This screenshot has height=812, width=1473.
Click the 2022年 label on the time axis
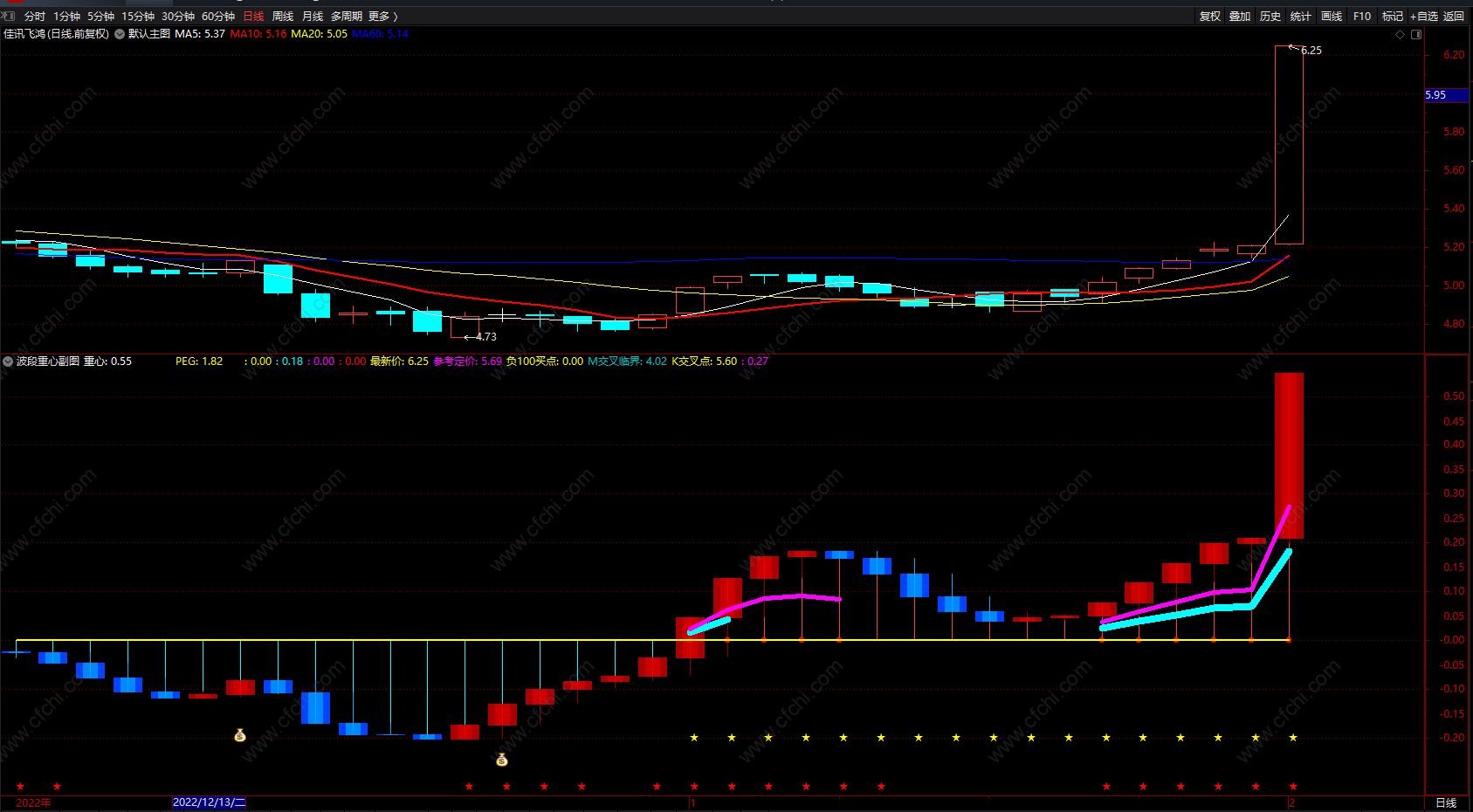click(33, 803)
